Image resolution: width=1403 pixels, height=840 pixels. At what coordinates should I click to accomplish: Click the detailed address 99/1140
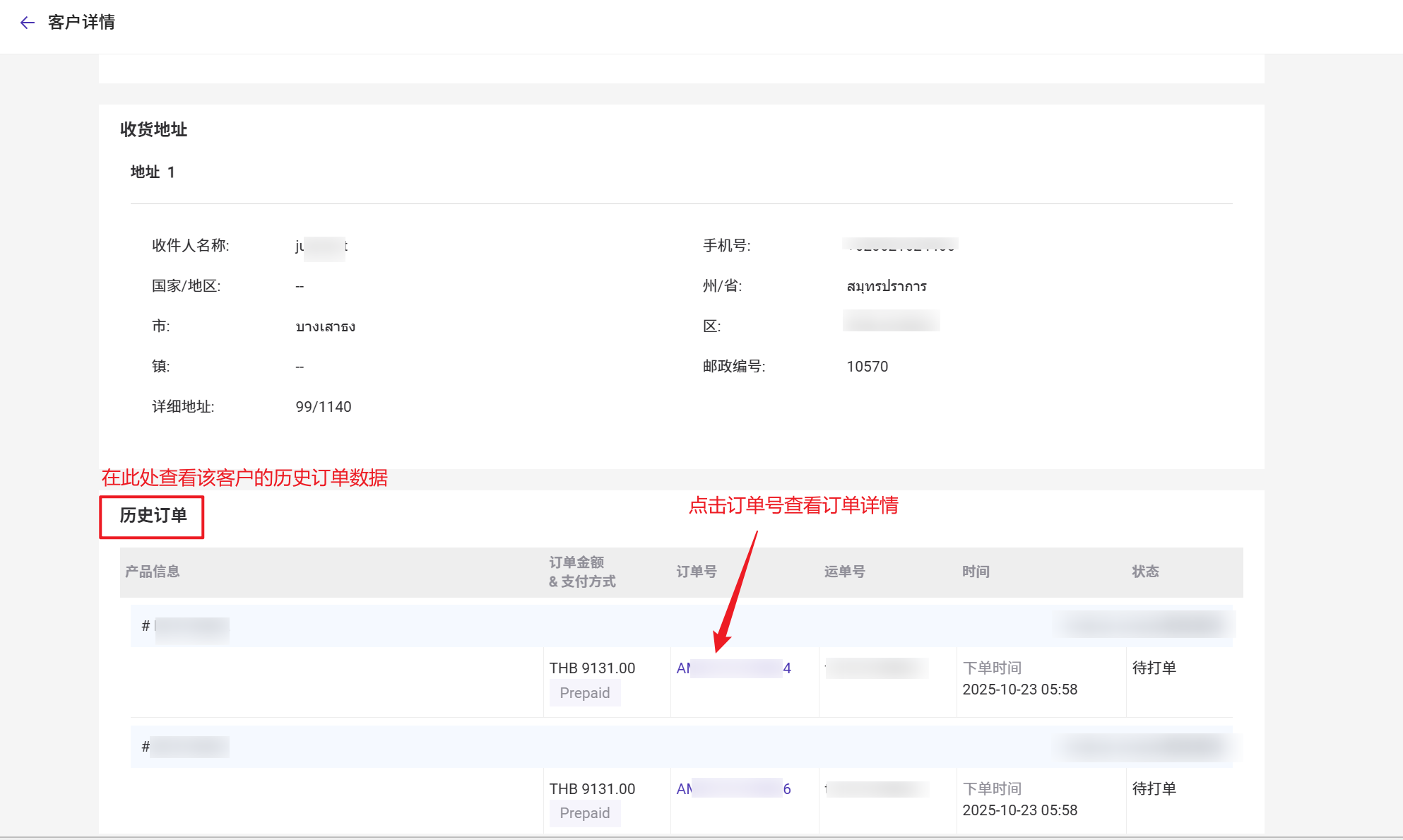pyautogui.click(x=323, y=407)
